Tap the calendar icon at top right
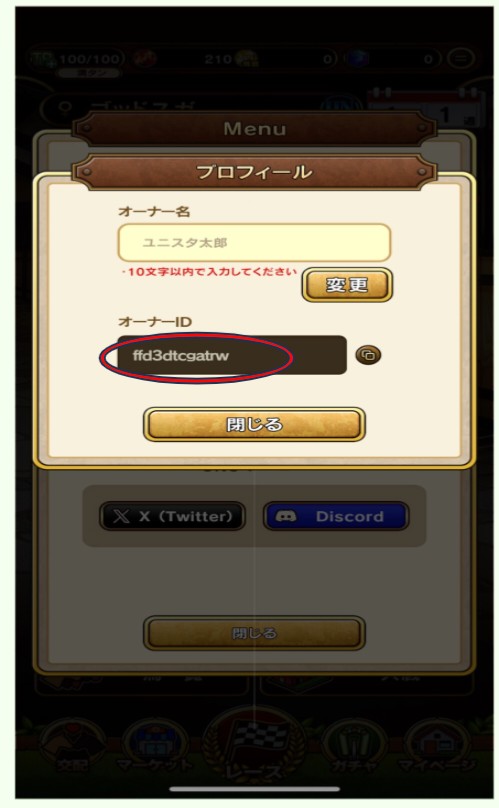The width and height of the screenshot is (499, 808). click(x=426, y=107)
